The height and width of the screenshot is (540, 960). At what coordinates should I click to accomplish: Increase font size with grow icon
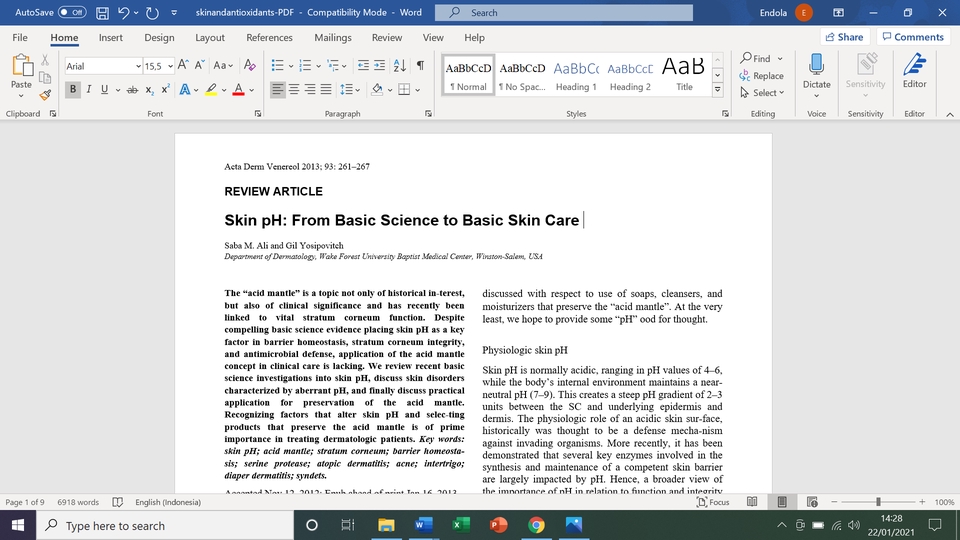183,65
